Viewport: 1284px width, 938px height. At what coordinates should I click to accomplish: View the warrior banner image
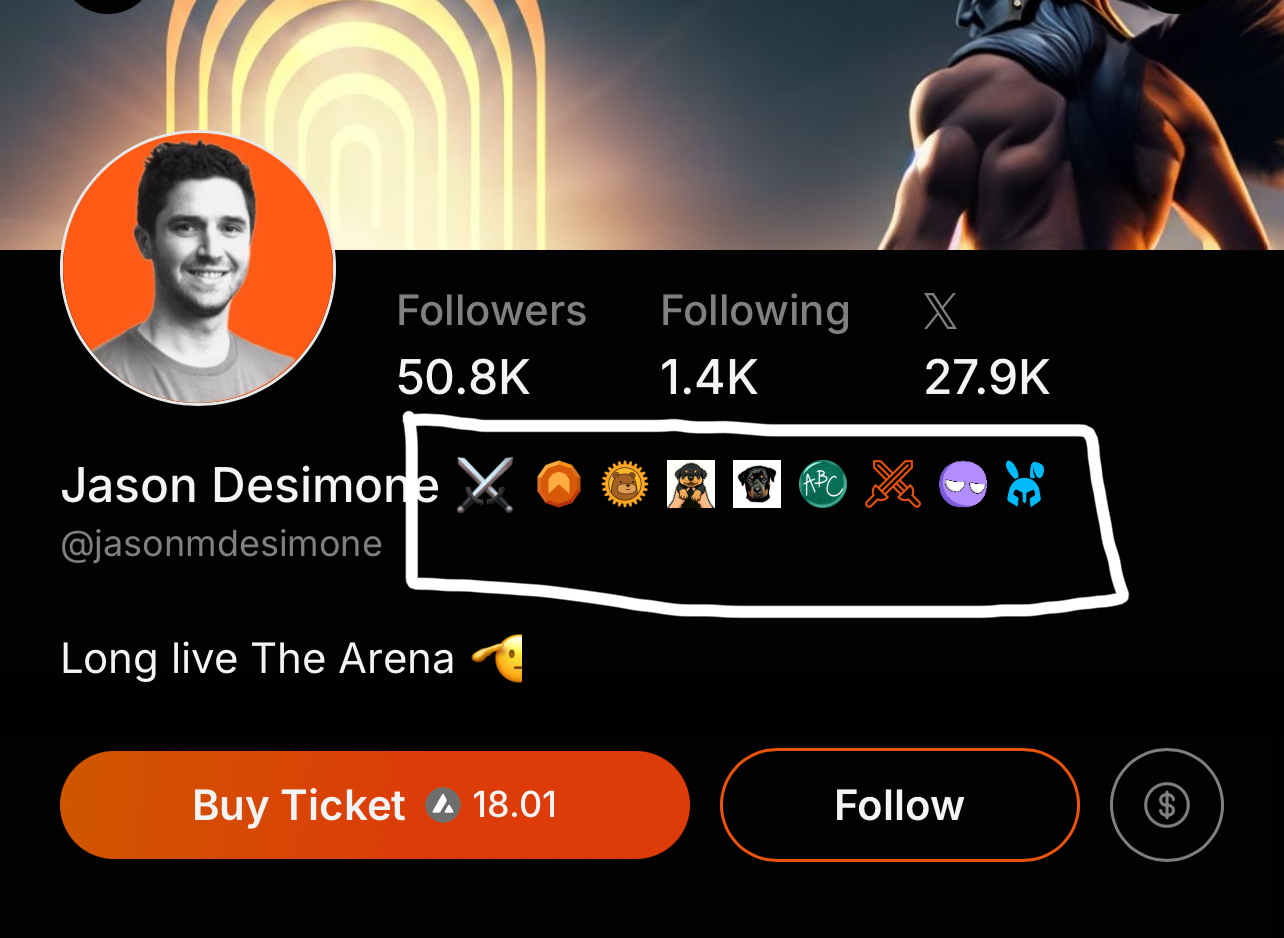(642, 124)
